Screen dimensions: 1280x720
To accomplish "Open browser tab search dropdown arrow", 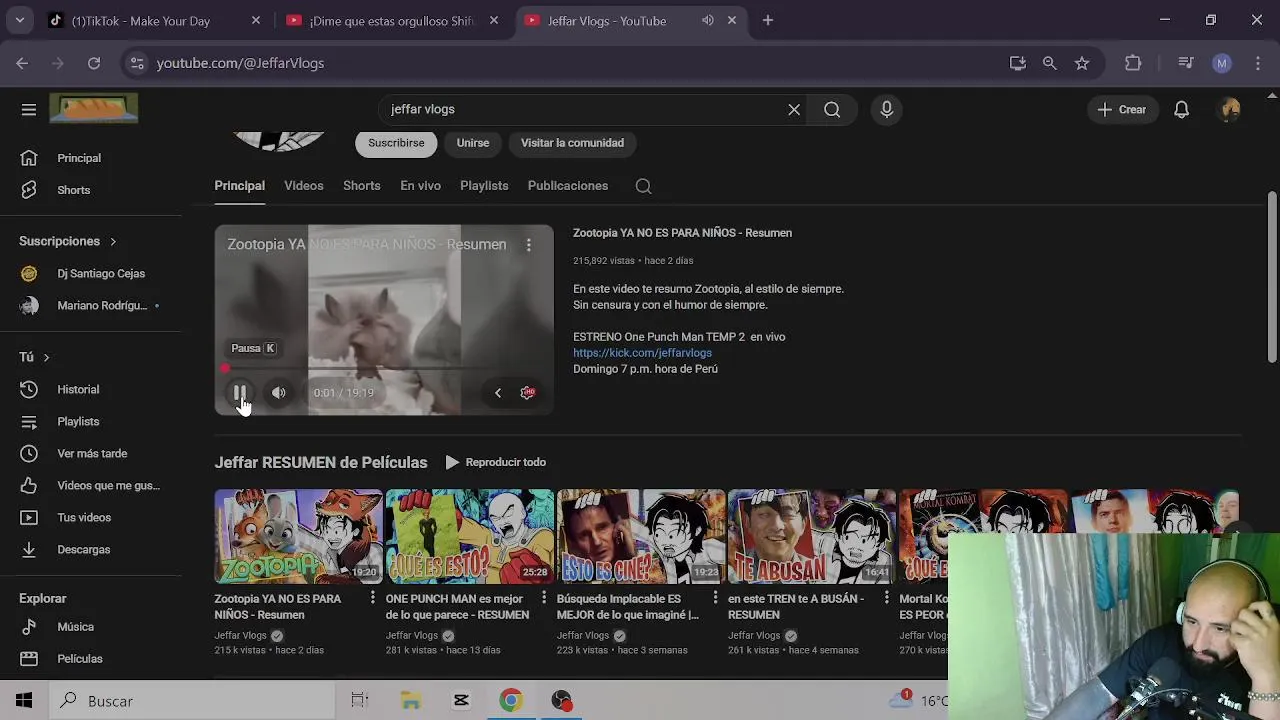I will pos(19,20).
